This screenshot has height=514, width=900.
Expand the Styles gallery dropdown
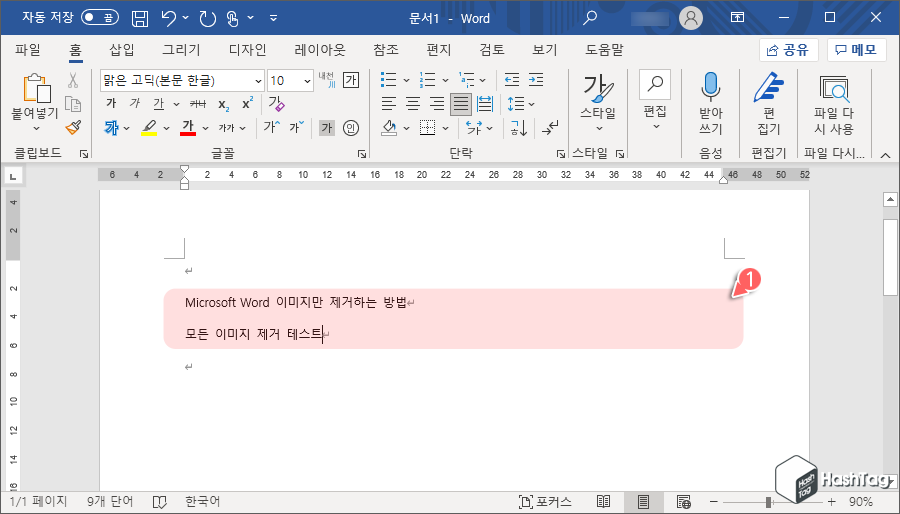click(x=599, y=127)
